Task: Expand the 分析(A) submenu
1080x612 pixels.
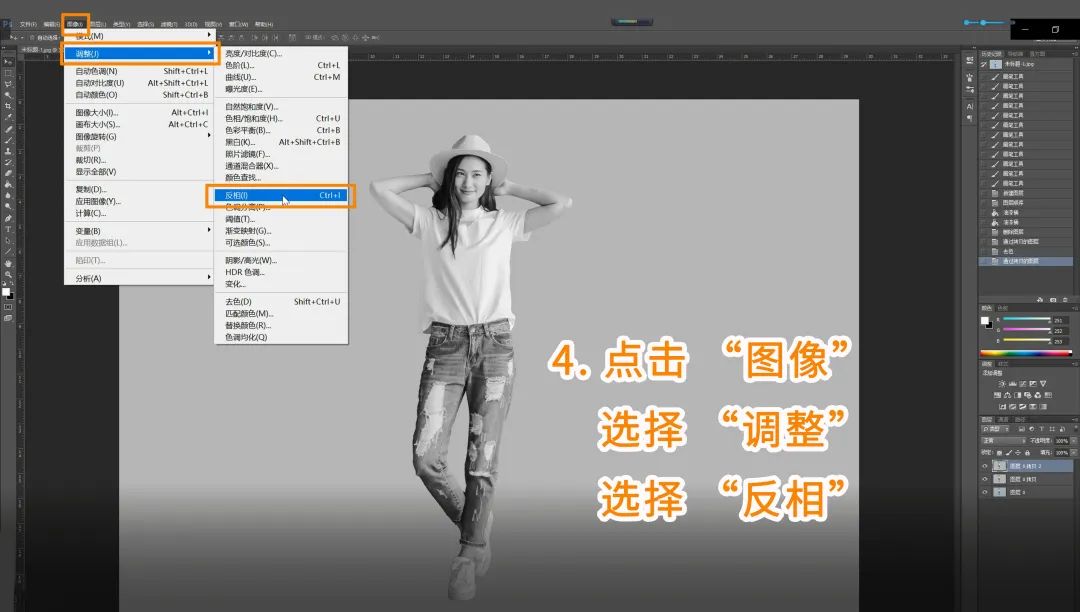Action: pos(140,278)
